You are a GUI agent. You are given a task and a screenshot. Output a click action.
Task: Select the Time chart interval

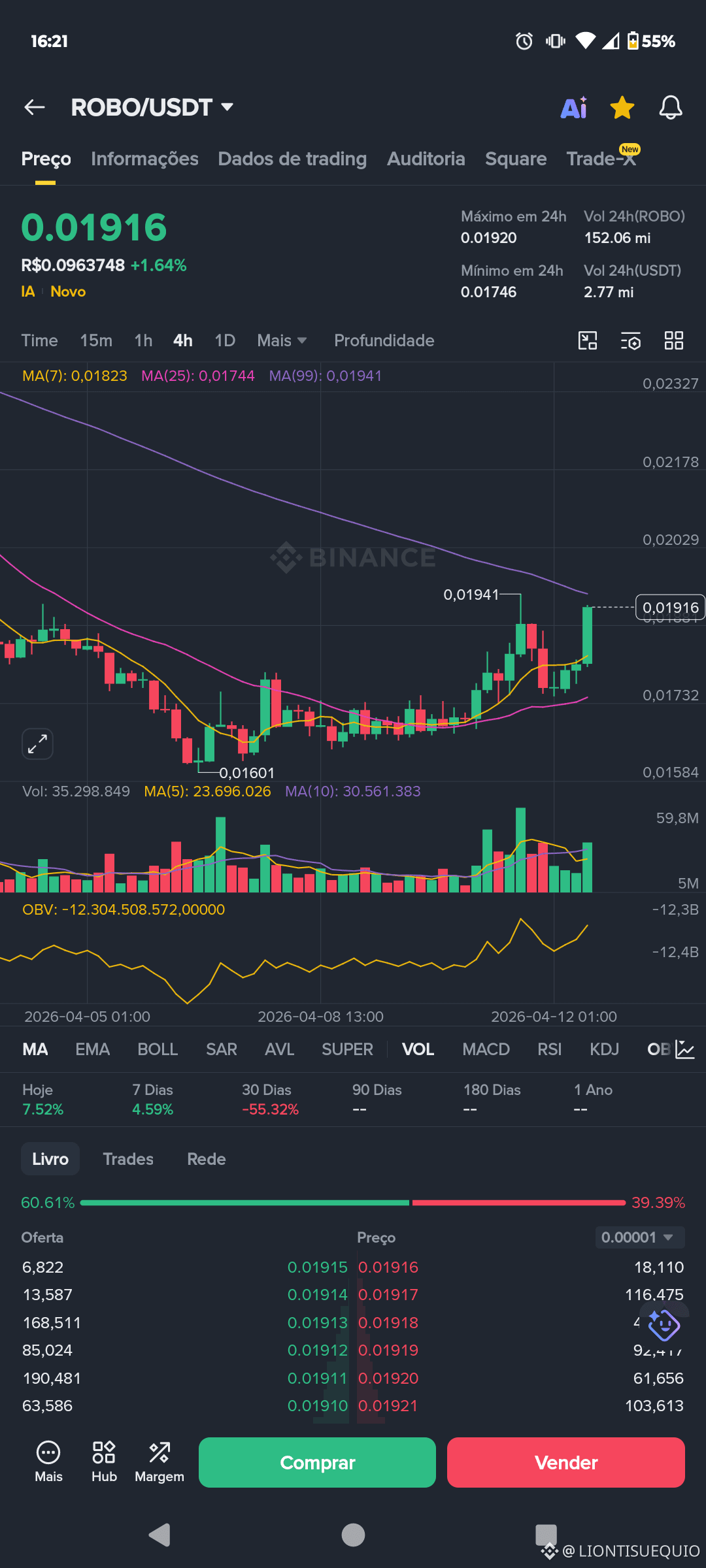[x=39, y=340]
